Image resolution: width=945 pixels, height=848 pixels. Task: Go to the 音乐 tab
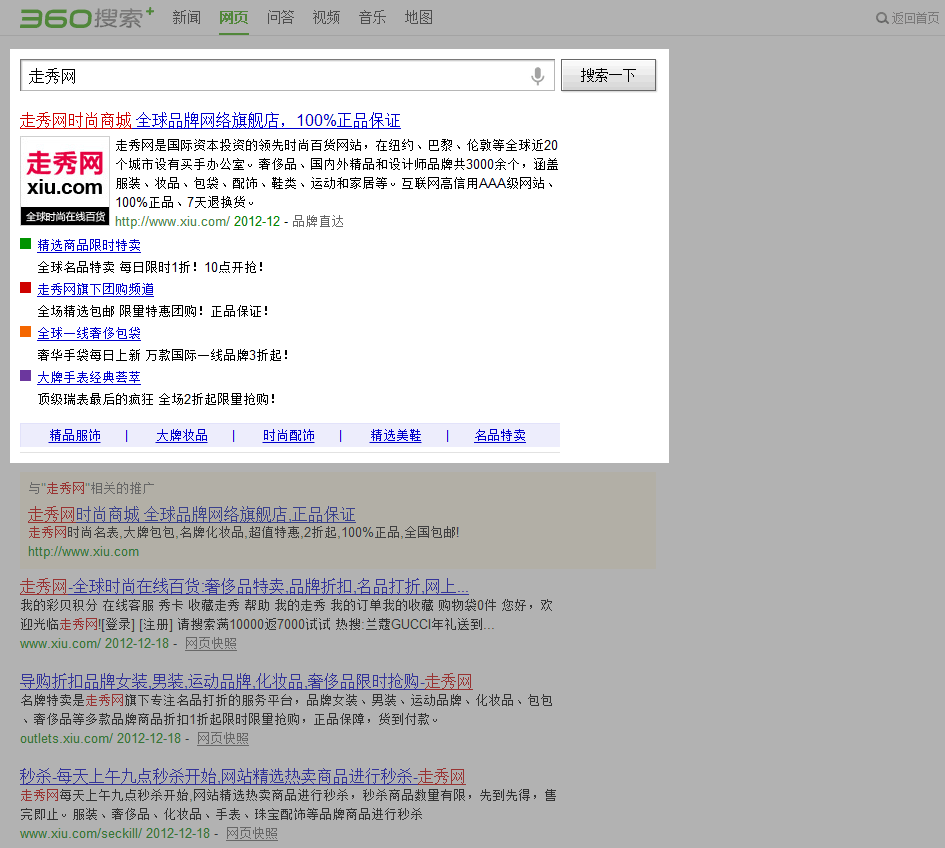tap(372, 17)
